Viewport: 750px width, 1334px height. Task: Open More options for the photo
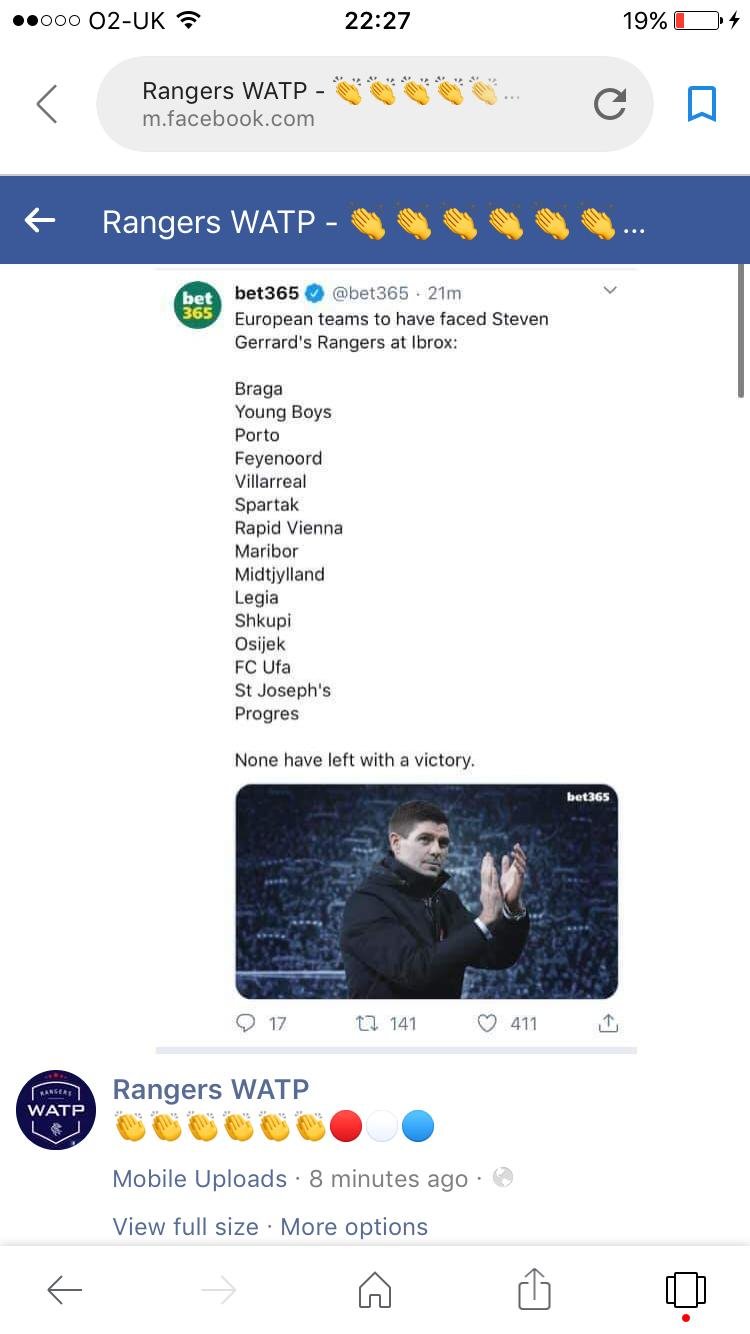354,1227
